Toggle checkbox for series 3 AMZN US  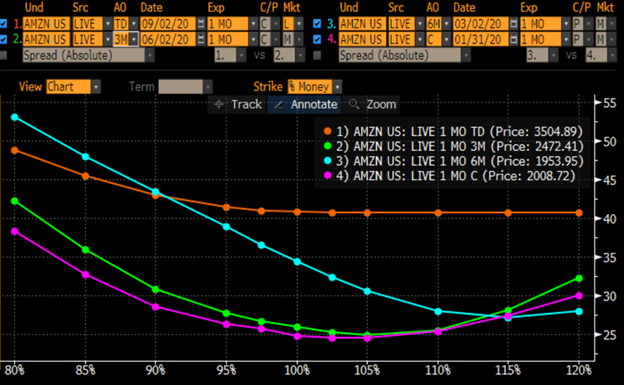317,23
